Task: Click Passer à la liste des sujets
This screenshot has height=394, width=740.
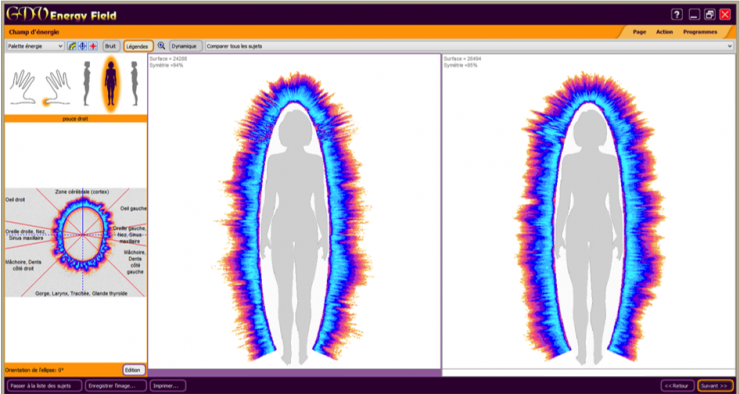Action: (45, 386)
